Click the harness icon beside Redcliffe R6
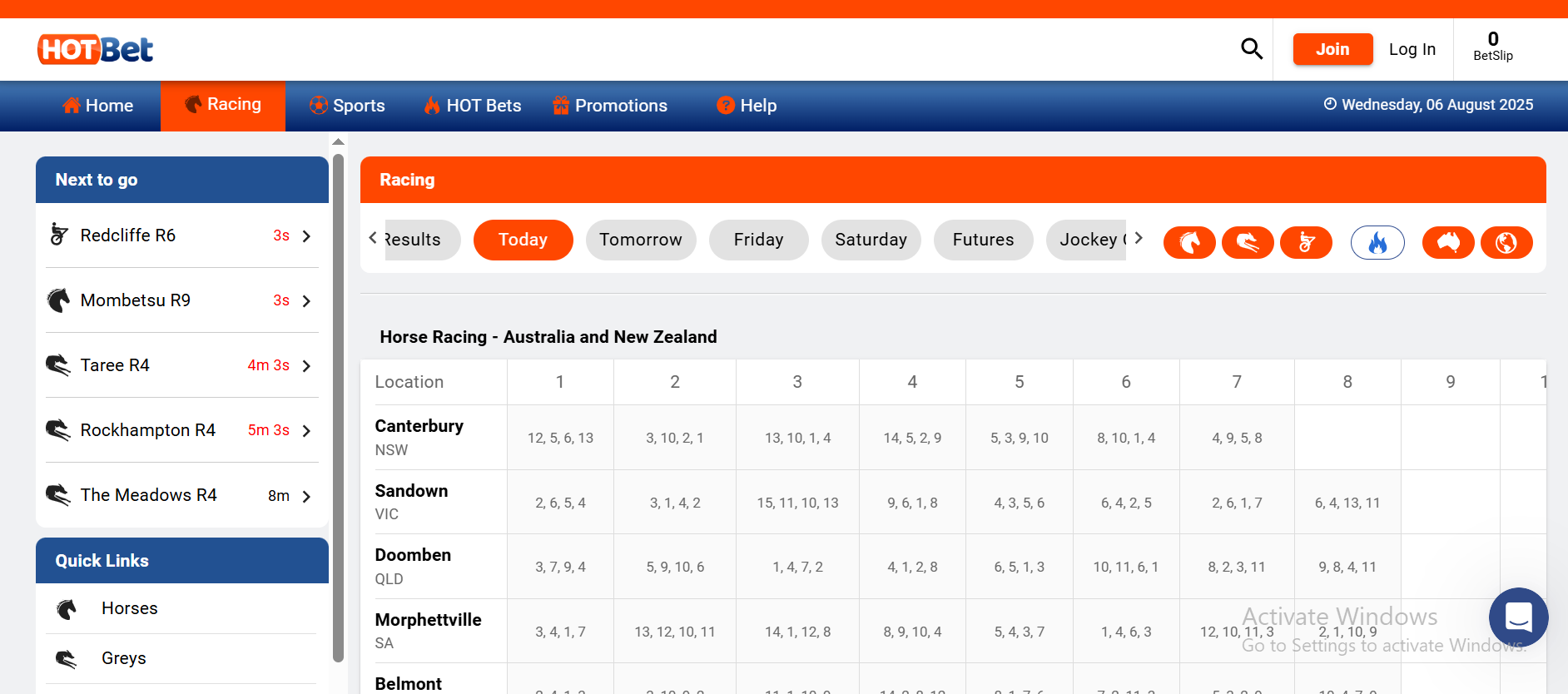This screenshot has height=694, width=1568. (58, 235)
